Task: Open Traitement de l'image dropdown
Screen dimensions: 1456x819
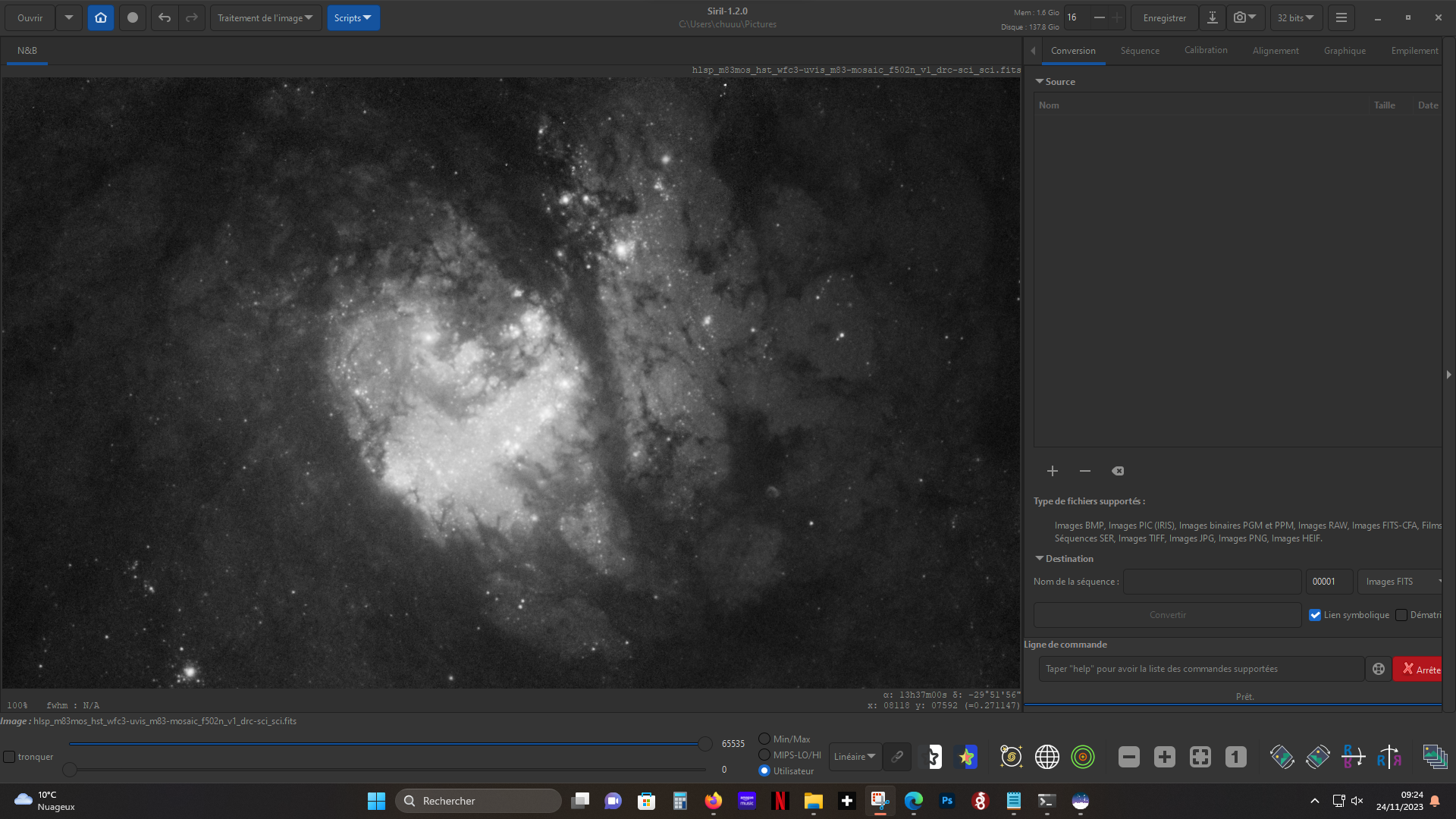Action: coord(265,17)
